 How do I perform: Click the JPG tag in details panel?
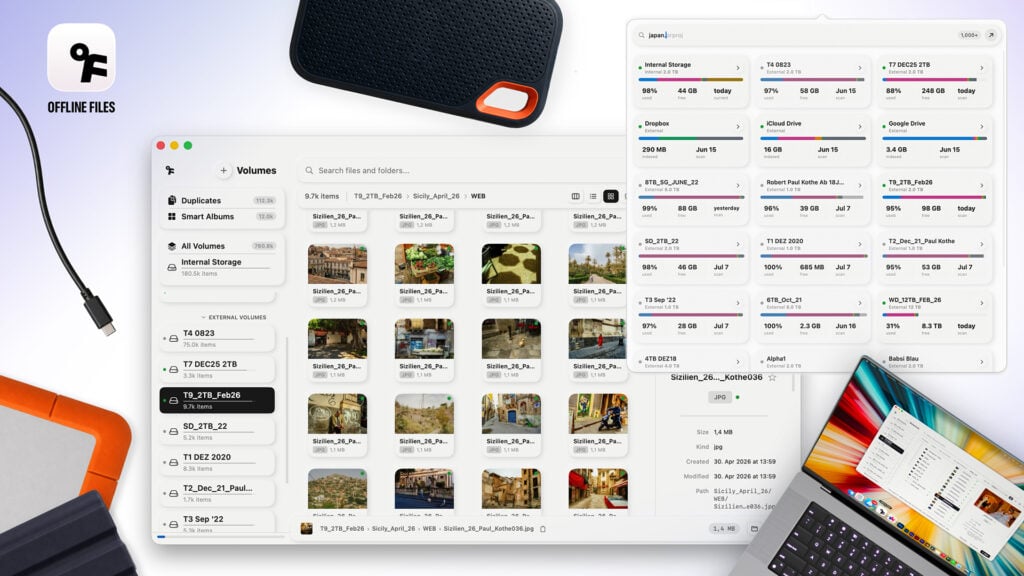(x=720, y=397)
